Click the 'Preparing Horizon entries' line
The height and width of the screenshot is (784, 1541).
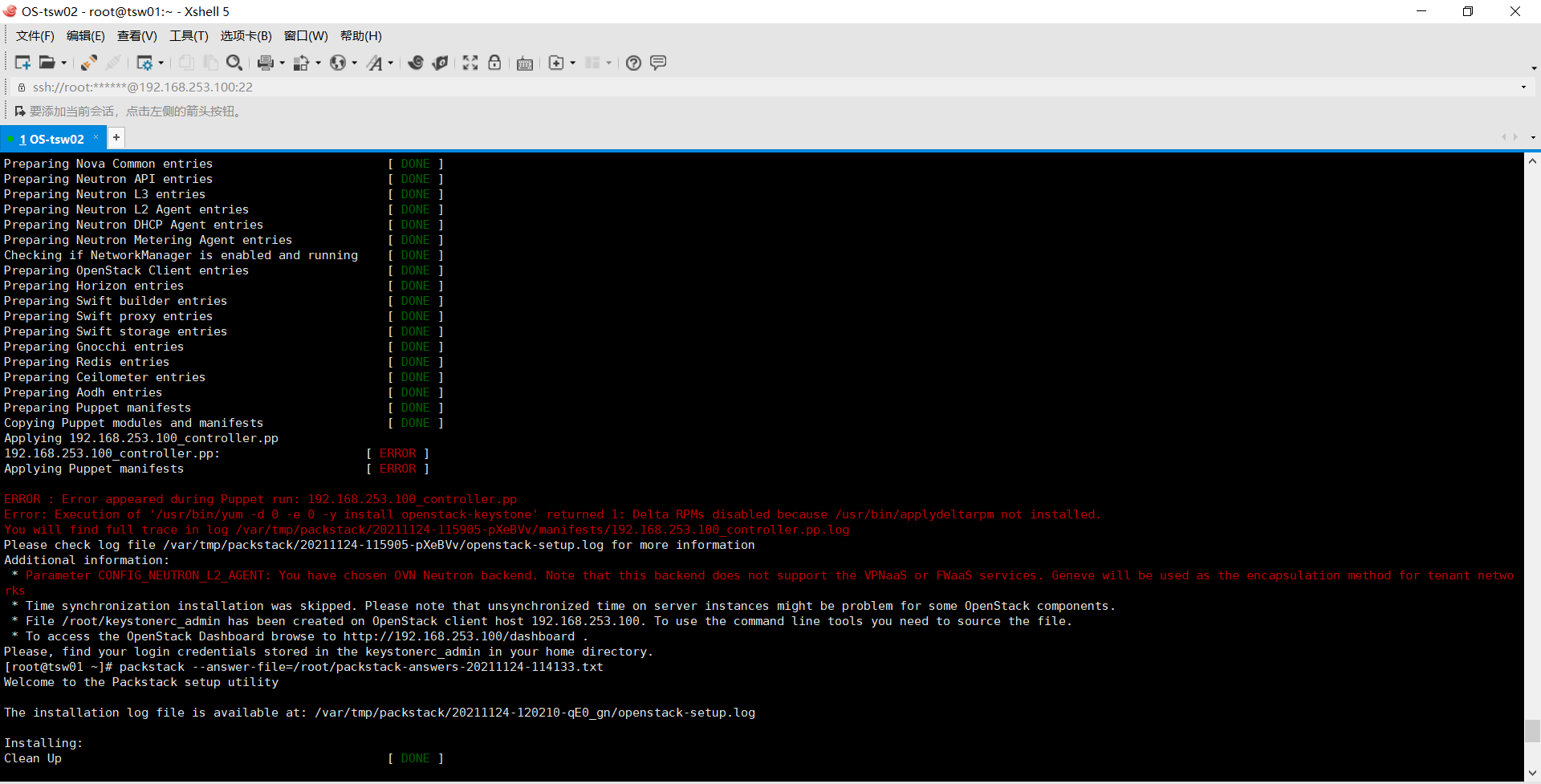[94, 286]
